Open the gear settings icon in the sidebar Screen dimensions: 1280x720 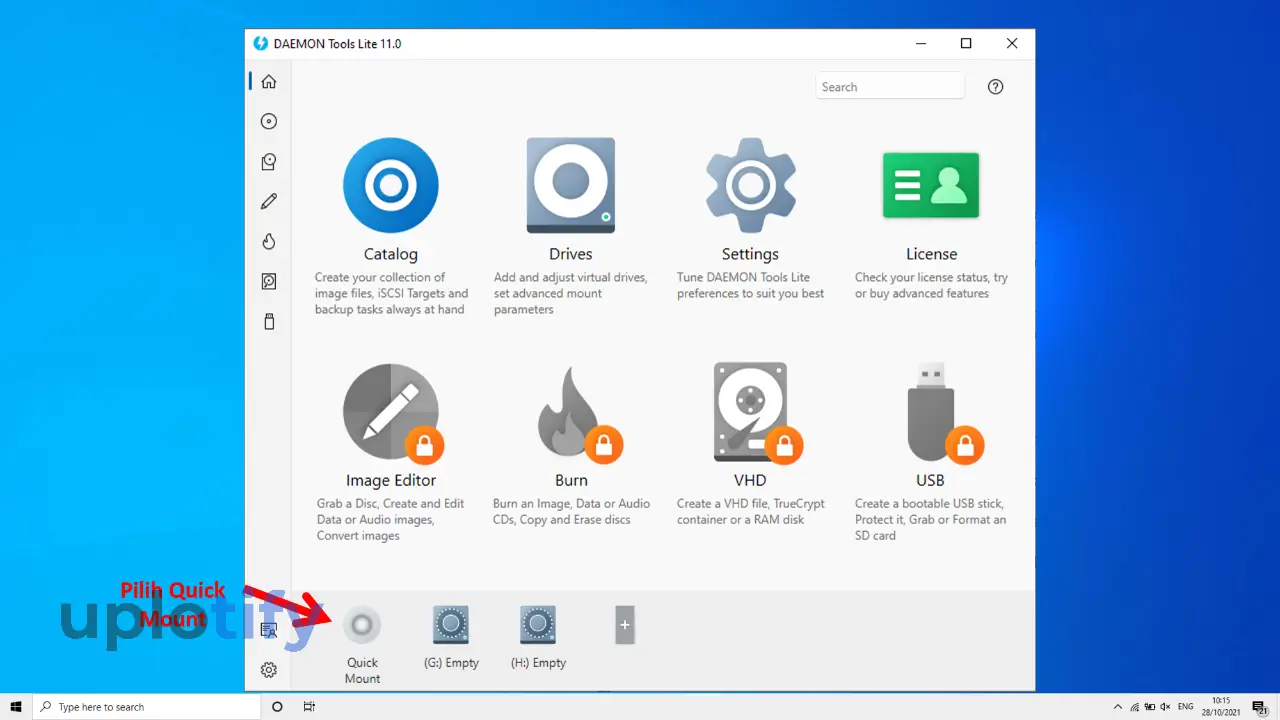(x=268, y=670)
